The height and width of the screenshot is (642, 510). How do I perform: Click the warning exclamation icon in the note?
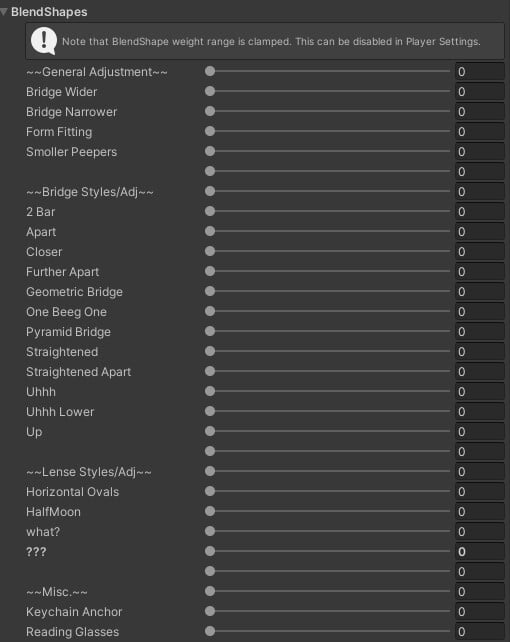[x=44, y=41]
